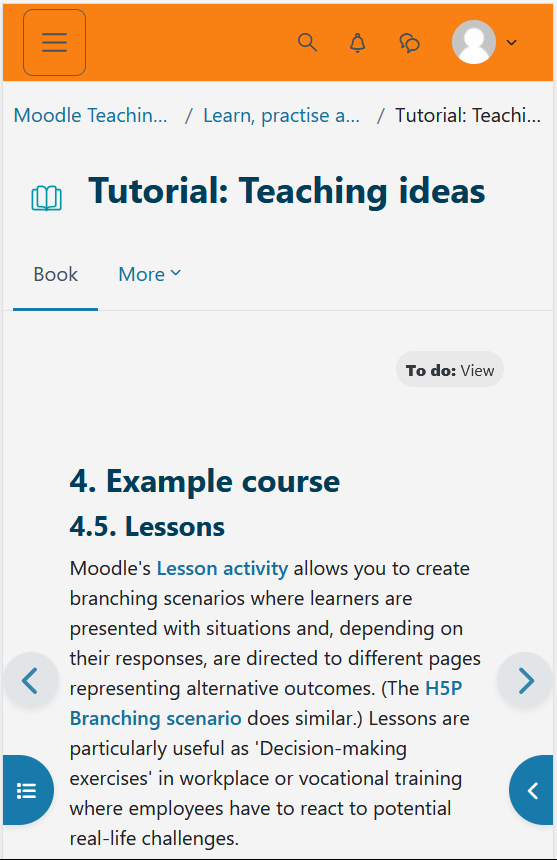Image resolution: width=557 pixels, height=860 pixels.
Task: Expand the More tab dropdown
Action: point(150,274)
